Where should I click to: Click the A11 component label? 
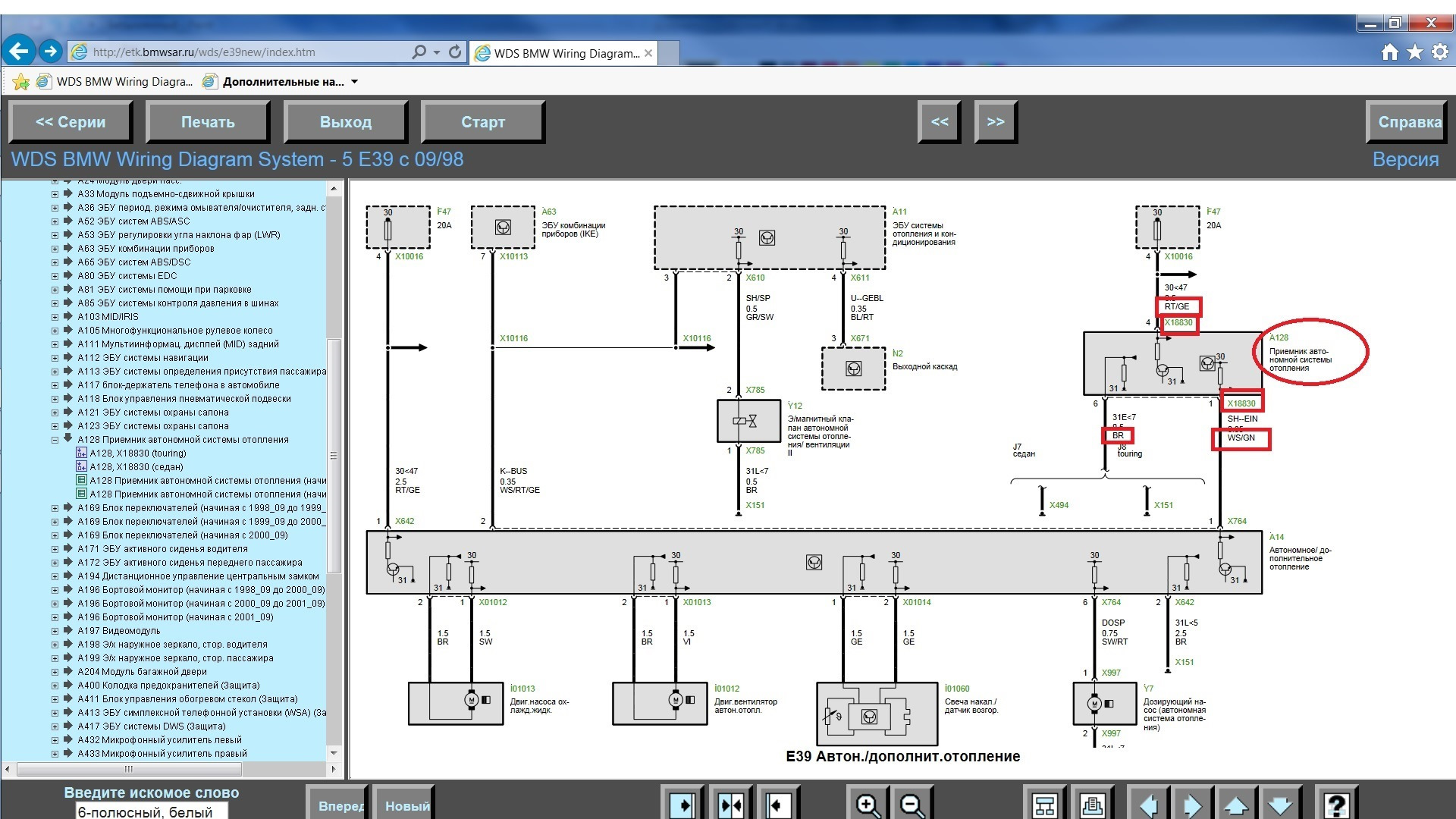[899, 212]
